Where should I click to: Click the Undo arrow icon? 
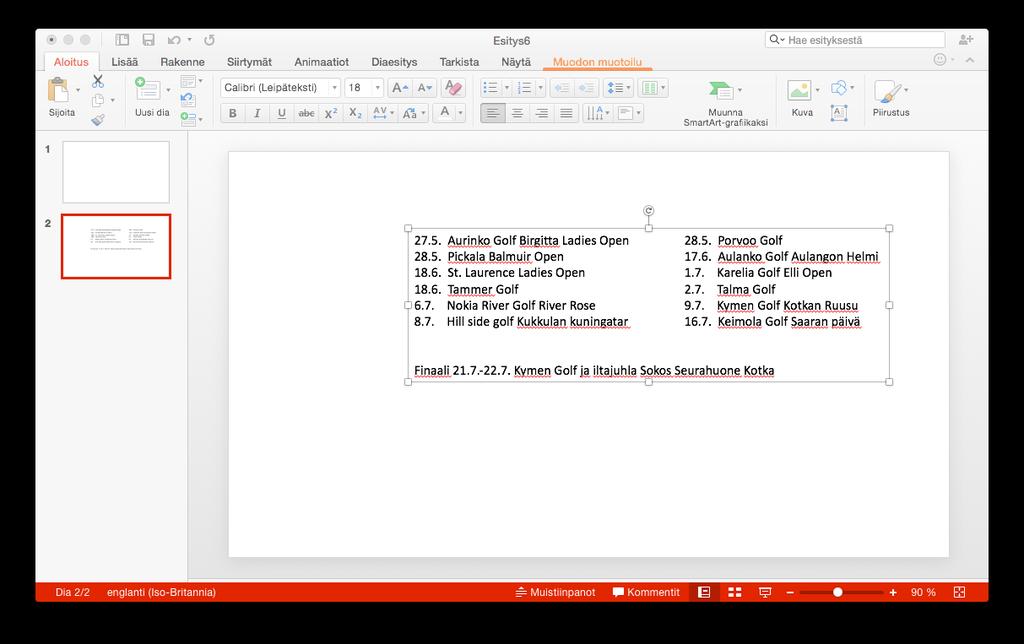pos(174,40)
